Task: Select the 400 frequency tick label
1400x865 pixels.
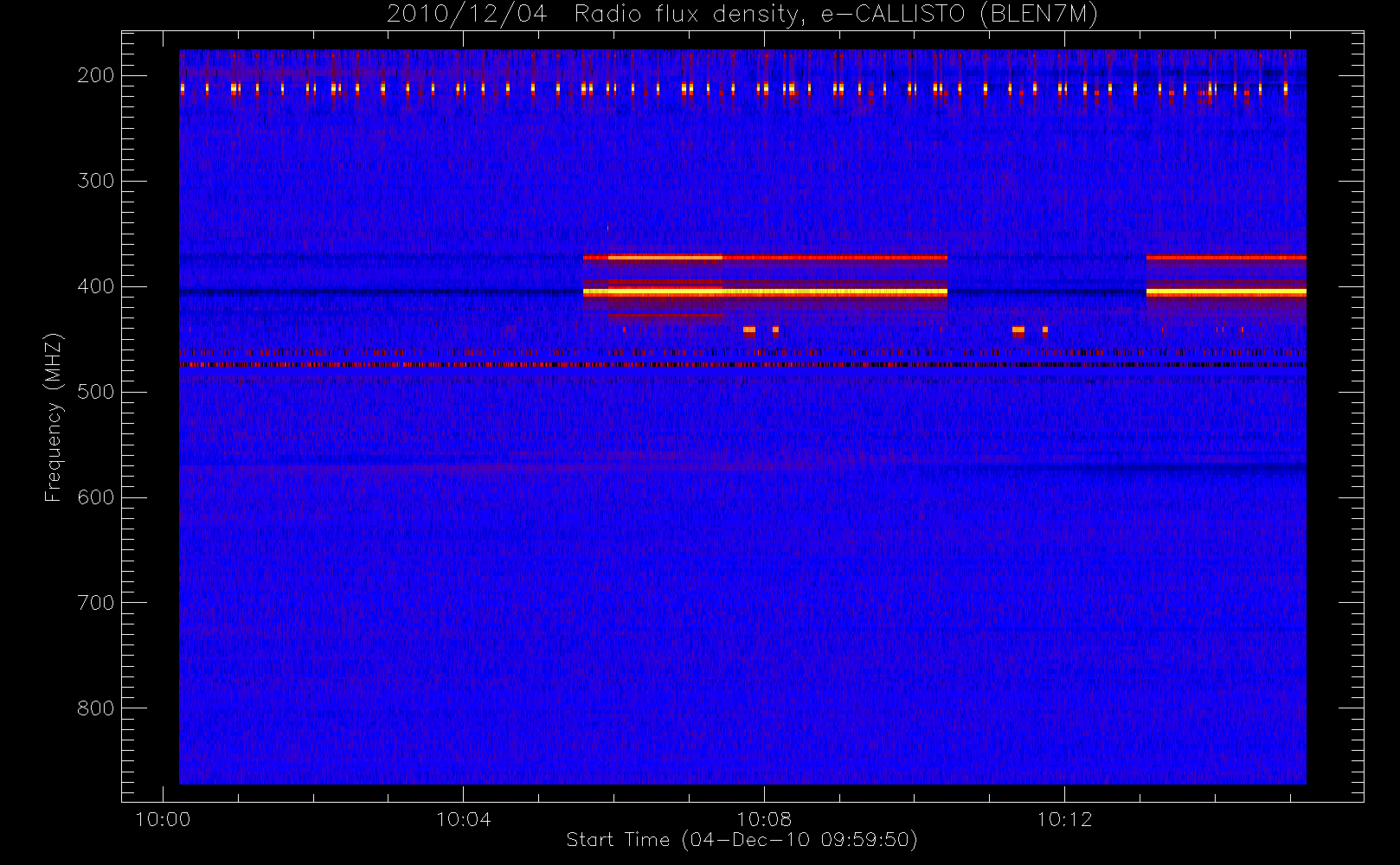Action: (x=96, y=286)
